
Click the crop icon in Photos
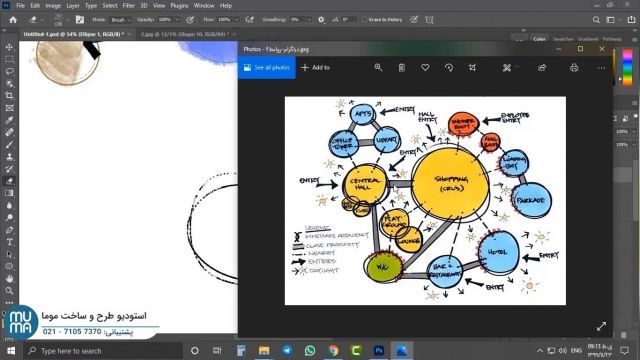click(472, 68)
